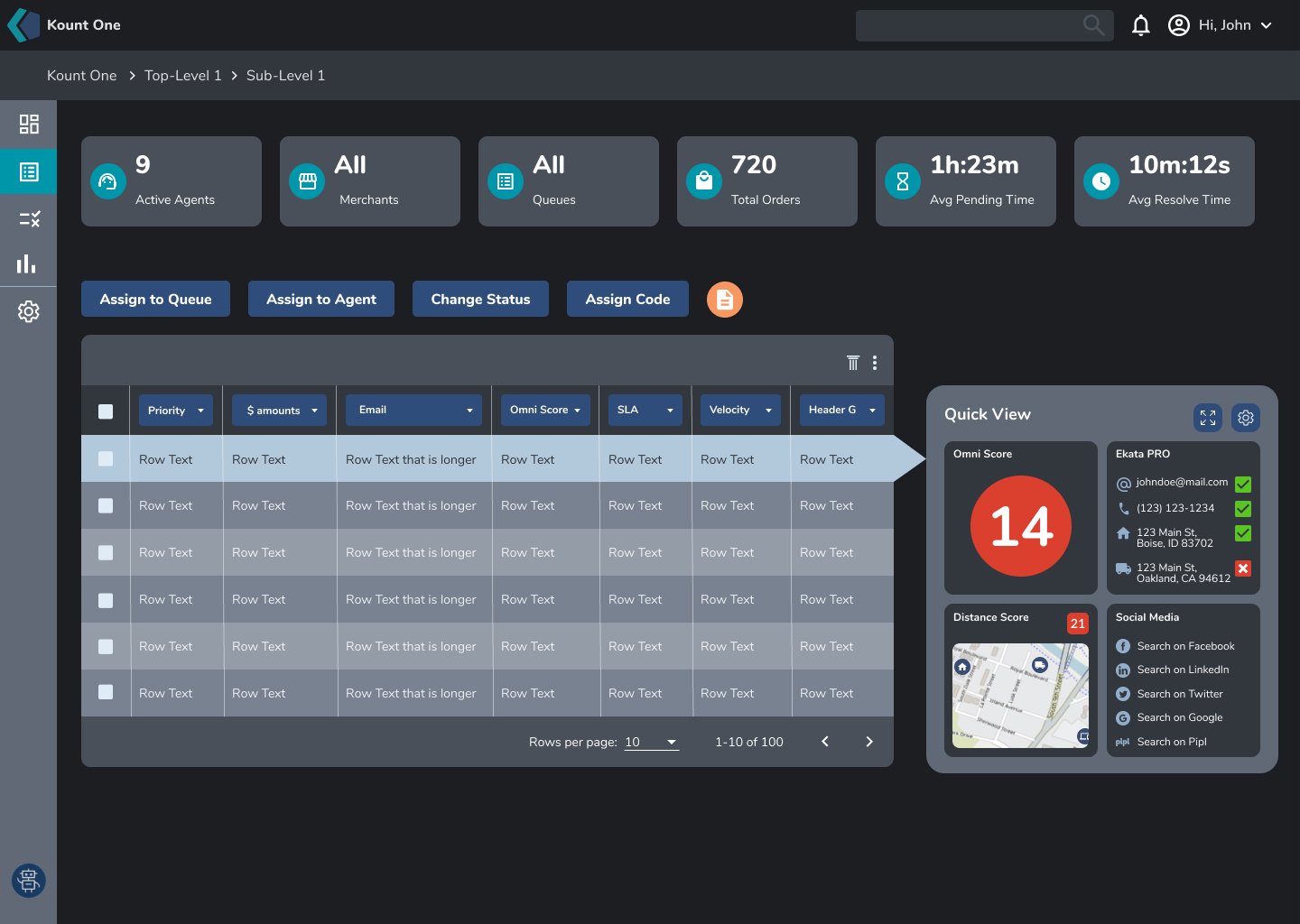Screen dimensions: 1300x924
Task: Click the red Distance Score 21 badge
Action: [1078, 624]
